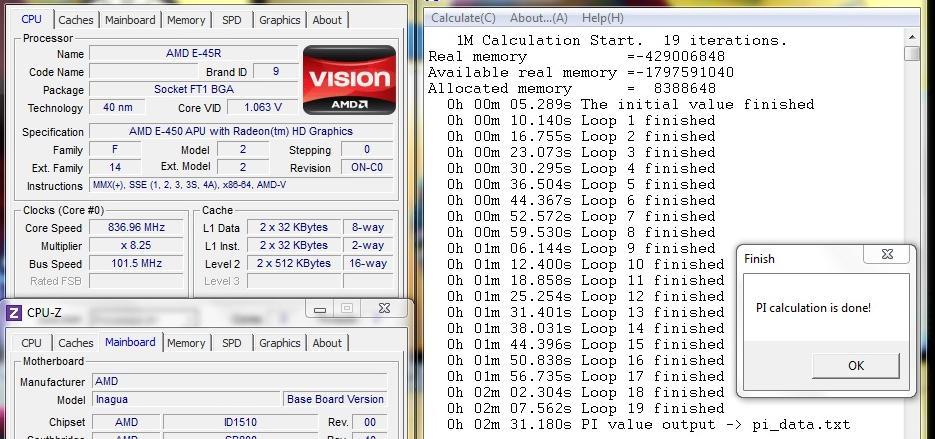
Task: Switch to the CPU tab in the Motherboard window
Action: pos(32,343)
